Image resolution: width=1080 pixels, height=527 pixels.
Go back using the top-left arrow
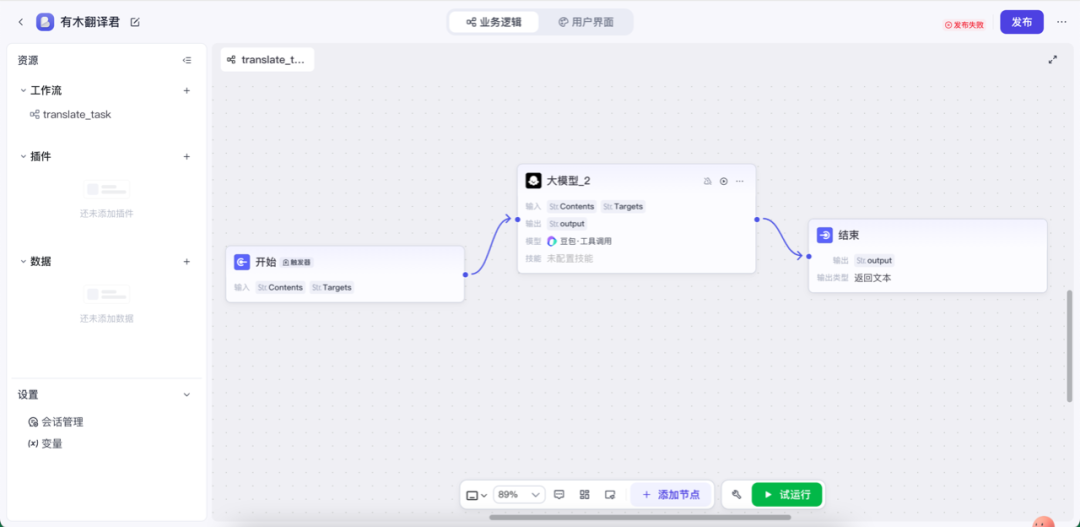coord(21,22)
